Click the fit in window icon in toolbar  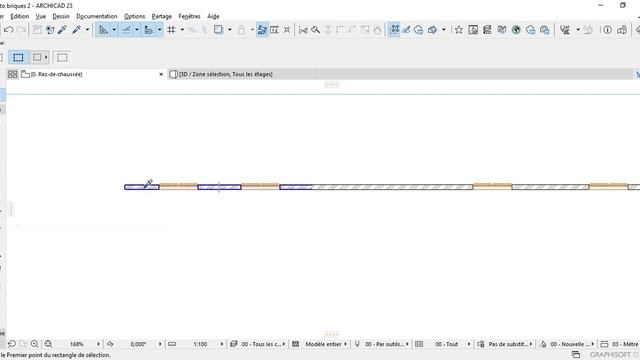(287, 30)
